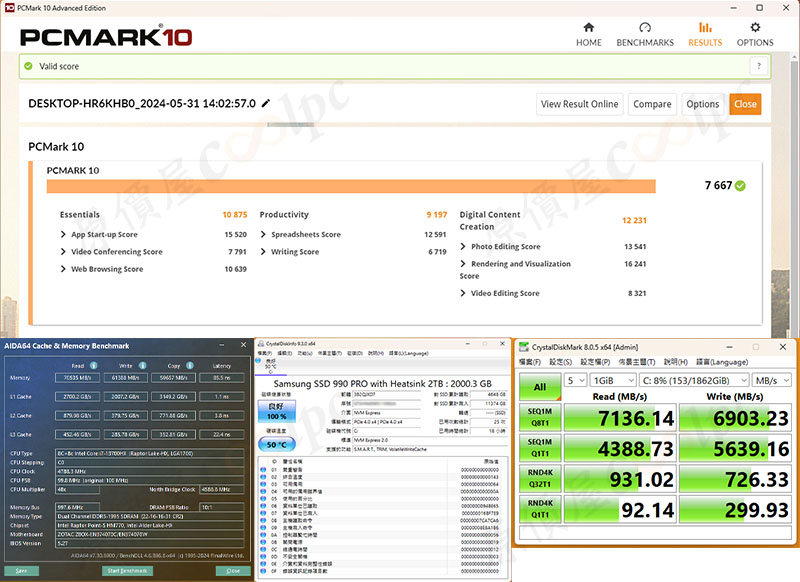This screenshot has width=800, height=582.
Task: Click the green Valid score check icon
Action: [28, 66]
